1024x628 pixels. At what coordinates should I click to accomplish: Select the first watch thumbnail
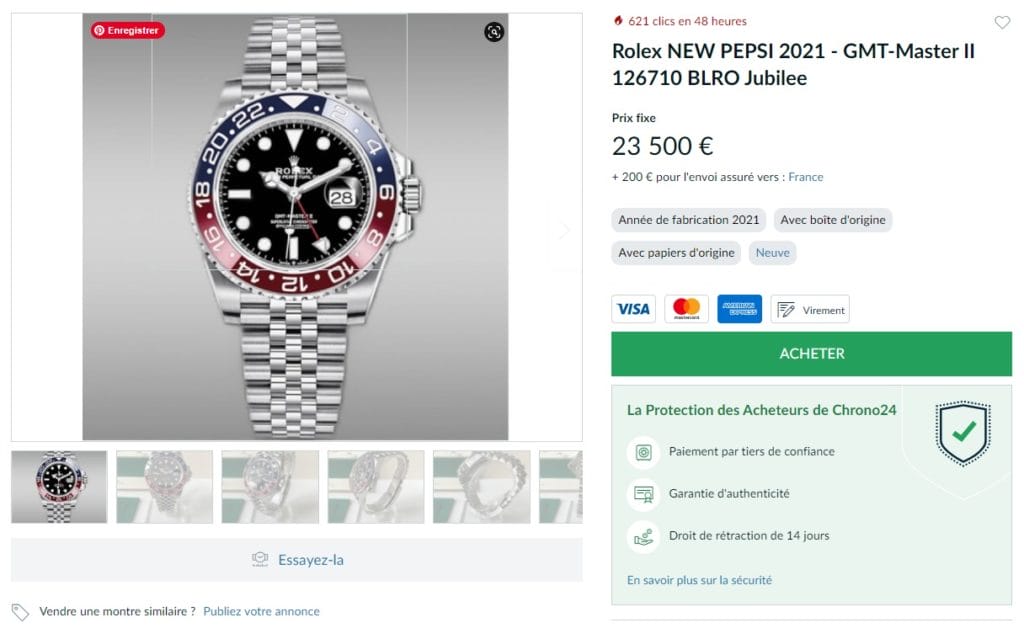pyautogui.click(x=59, y=486)
